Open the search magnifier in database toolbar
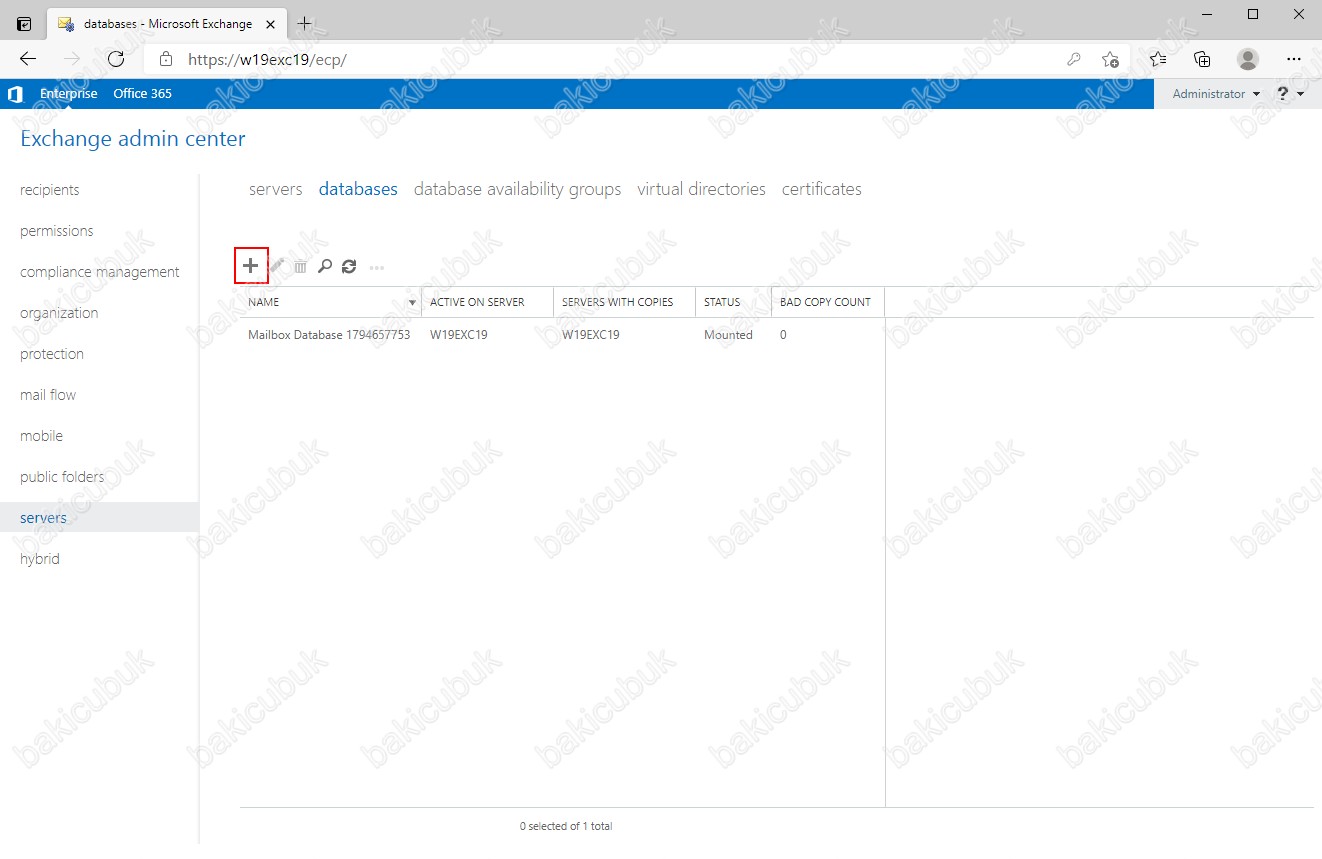 [324, 266]
